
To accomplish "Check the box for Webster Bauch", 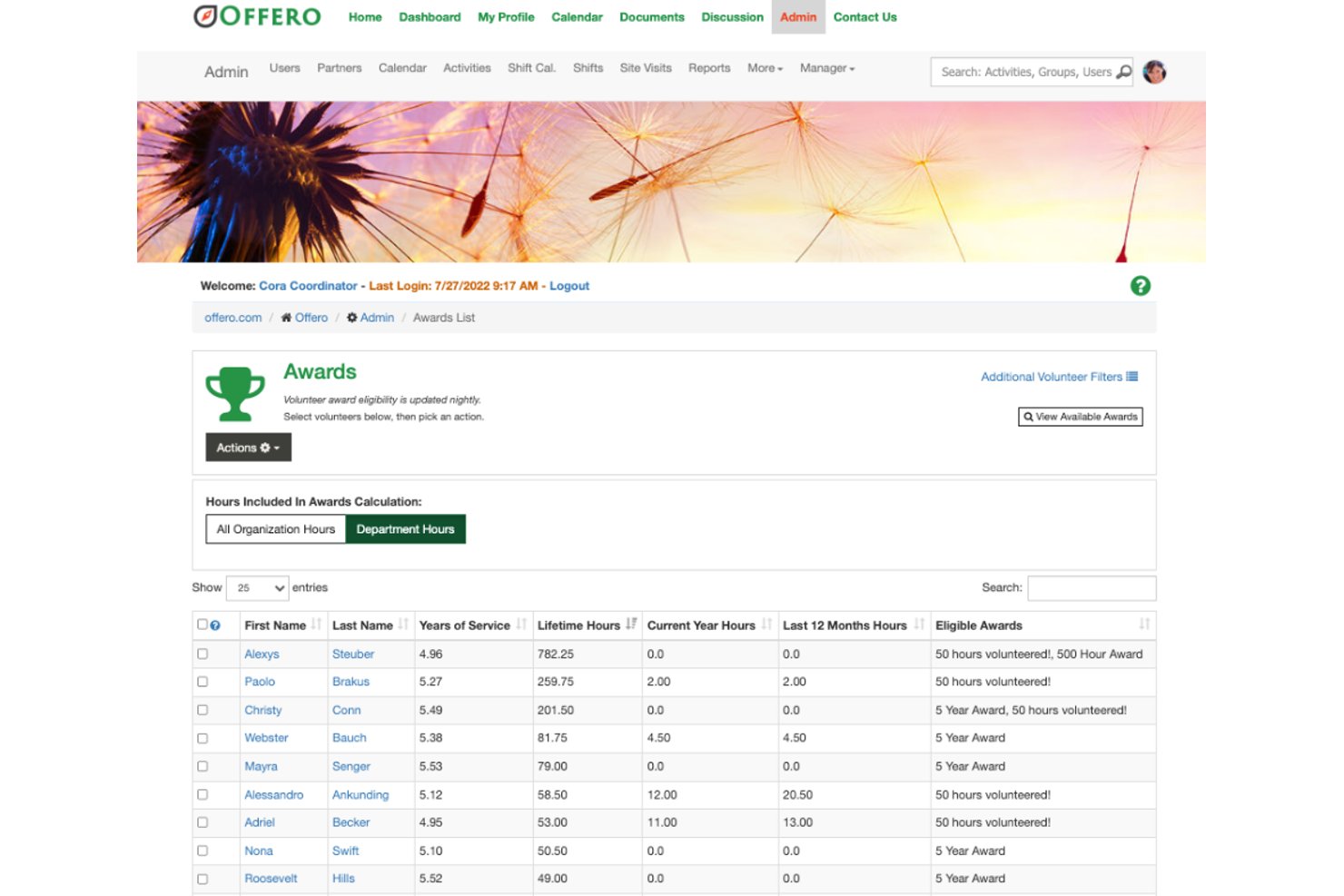I will [203, 738].
